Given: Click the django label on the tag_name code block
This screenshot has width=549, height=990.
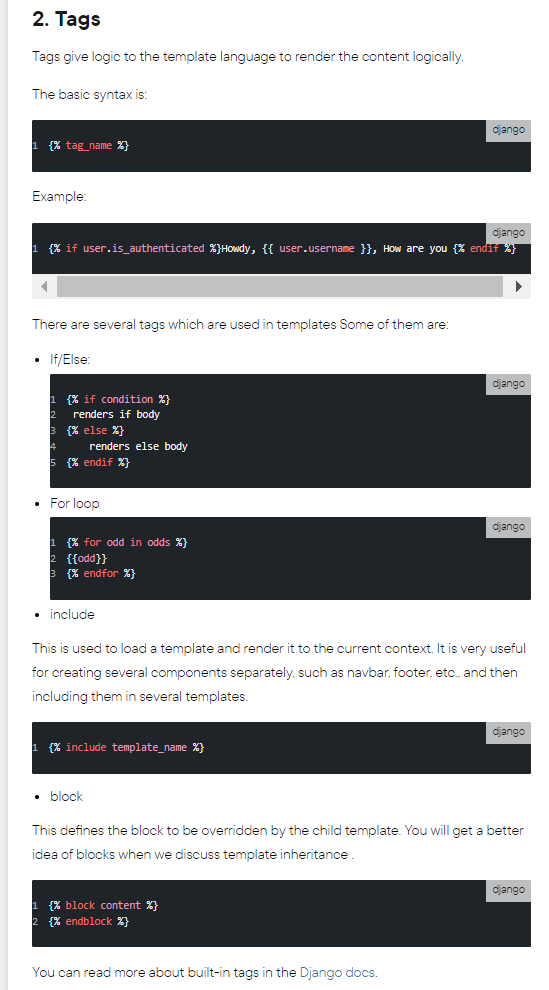Looking at the screenshot, I should pyautogui.click(x=508, y=131).
